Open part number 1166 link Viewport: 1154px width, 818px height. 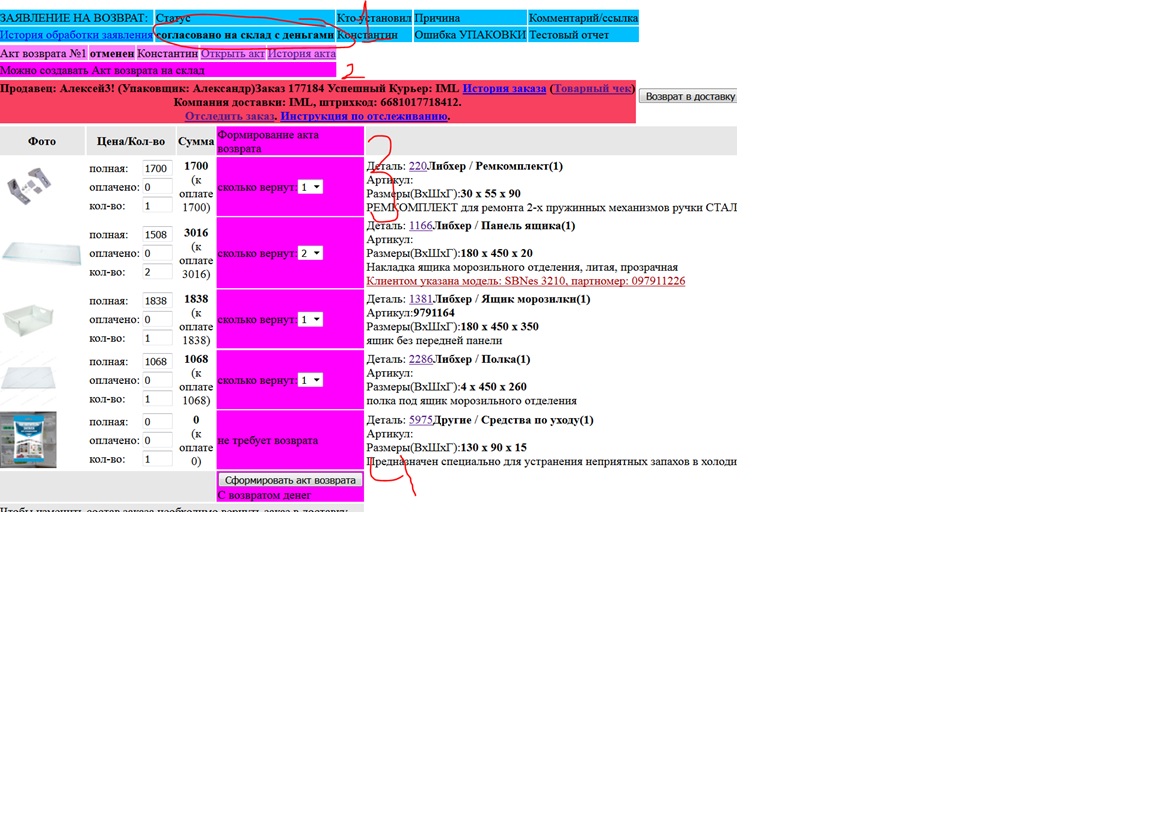[420, 226]
